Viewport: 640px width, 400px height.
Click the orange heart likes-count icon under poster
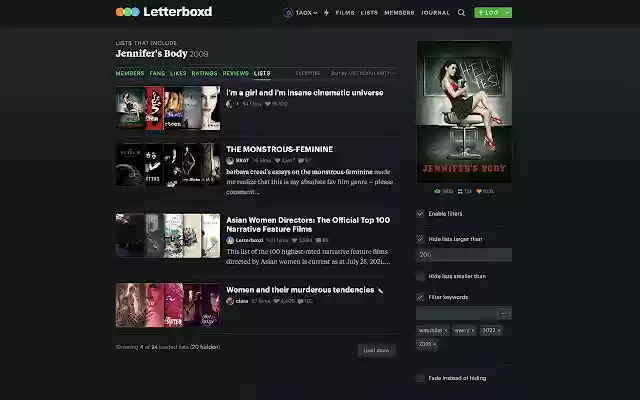[479, 191]
